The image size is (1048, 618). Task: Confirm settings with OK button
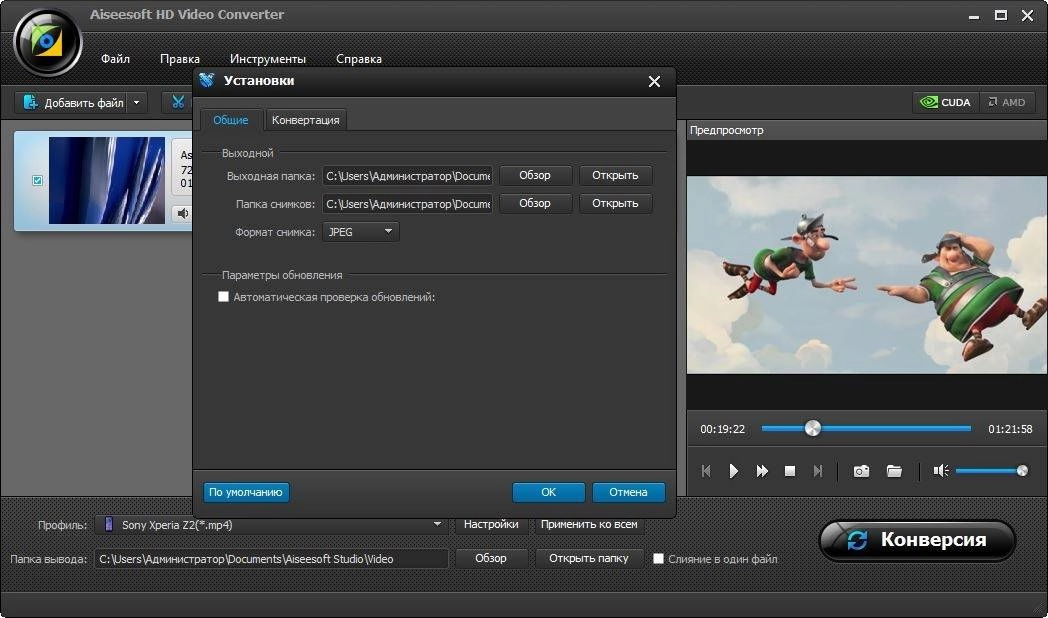(548, 492)
